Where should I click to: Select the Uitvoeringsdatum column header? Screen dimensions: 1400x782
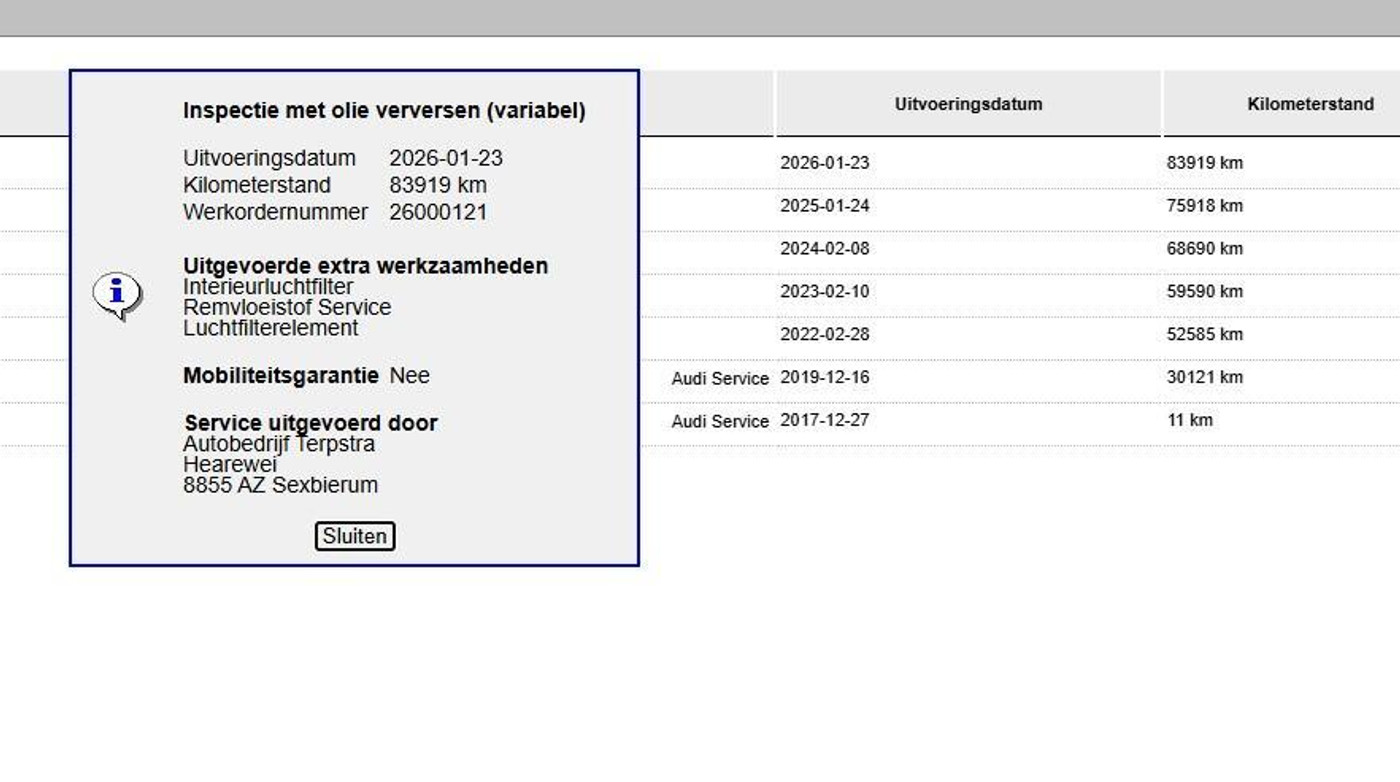pos(968,104)
